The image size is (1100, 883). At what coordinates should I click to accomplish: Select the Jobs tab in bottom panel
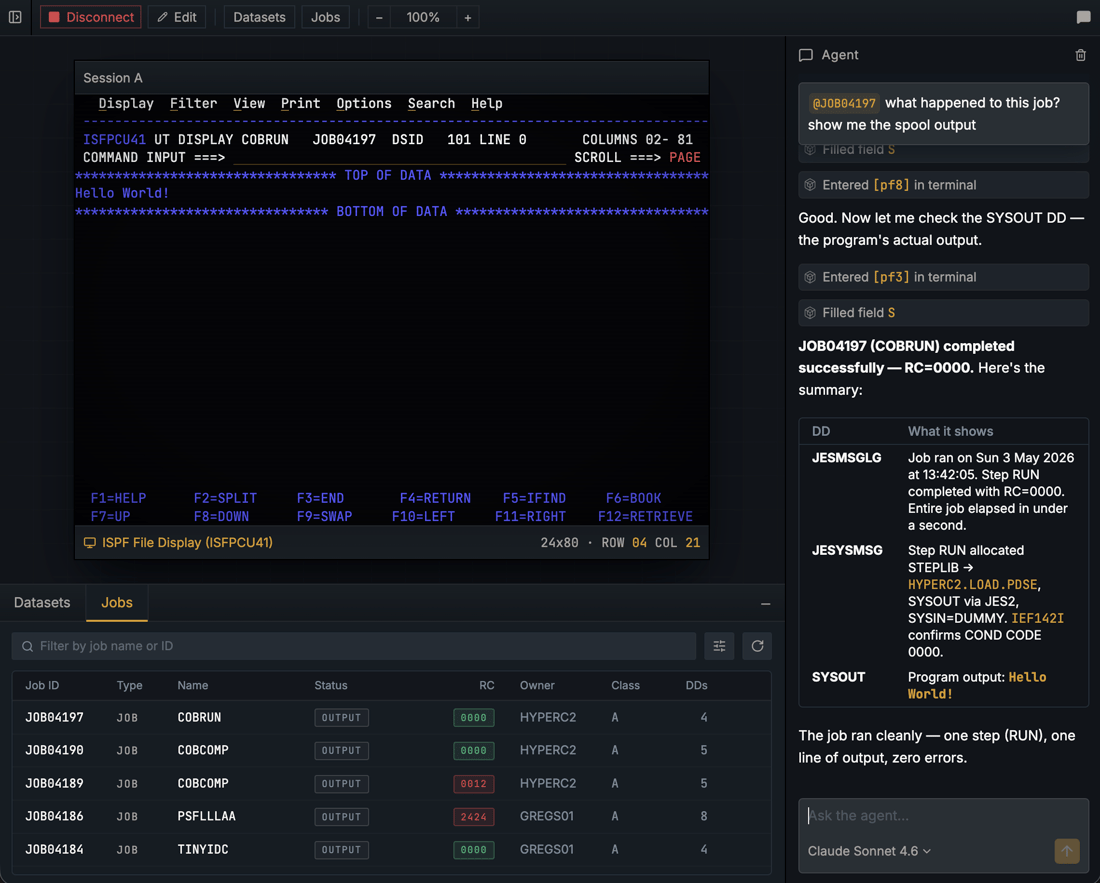(x=116, y=602)
